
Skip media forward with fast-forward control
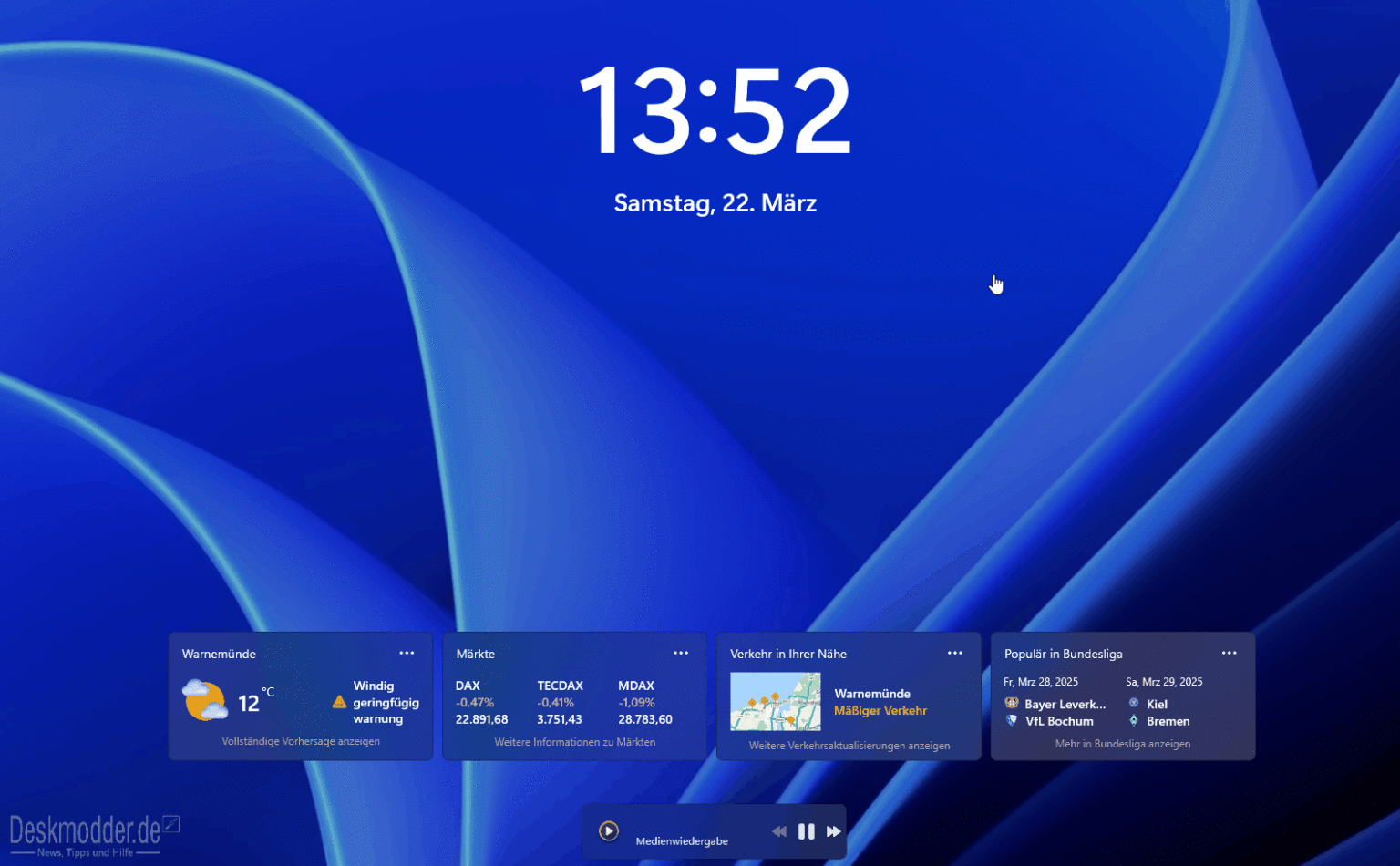tap(834, 830)
